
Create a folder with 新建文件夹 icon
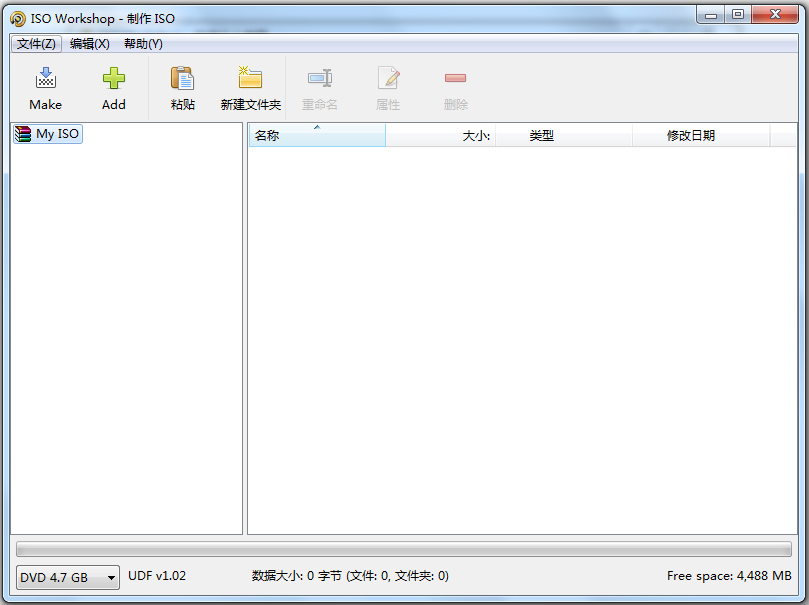(x=250, y=77)
